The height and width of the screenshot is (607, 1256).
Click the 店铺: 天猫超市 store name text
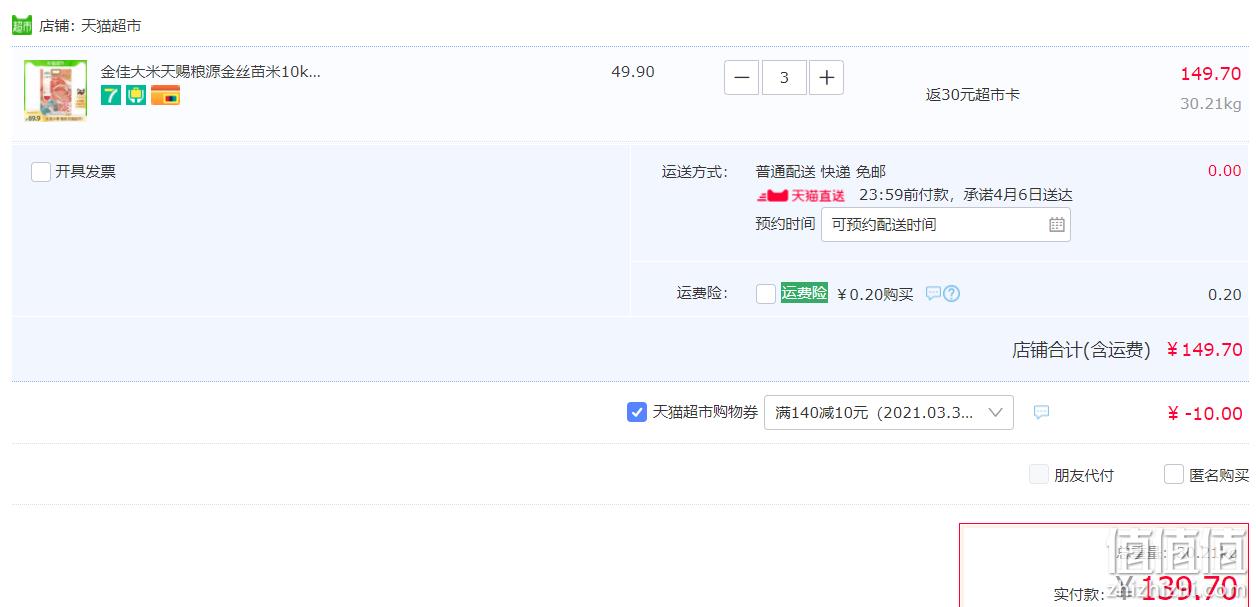[x=90, y=25]
